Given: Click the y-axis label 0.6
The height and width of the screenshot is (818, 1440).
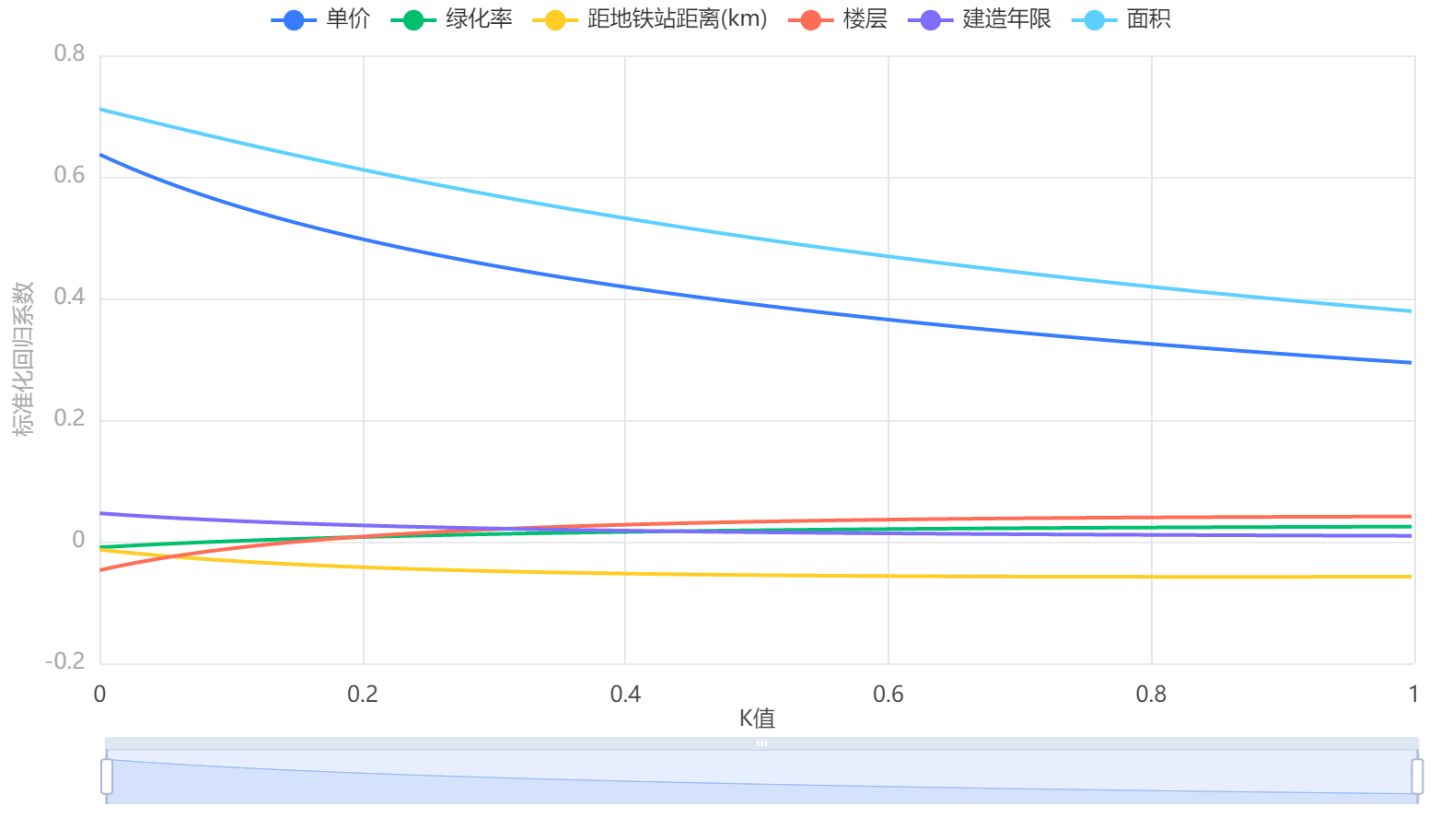Looking at the screenshot, I should pyautogui.click(x=69, y=176).
